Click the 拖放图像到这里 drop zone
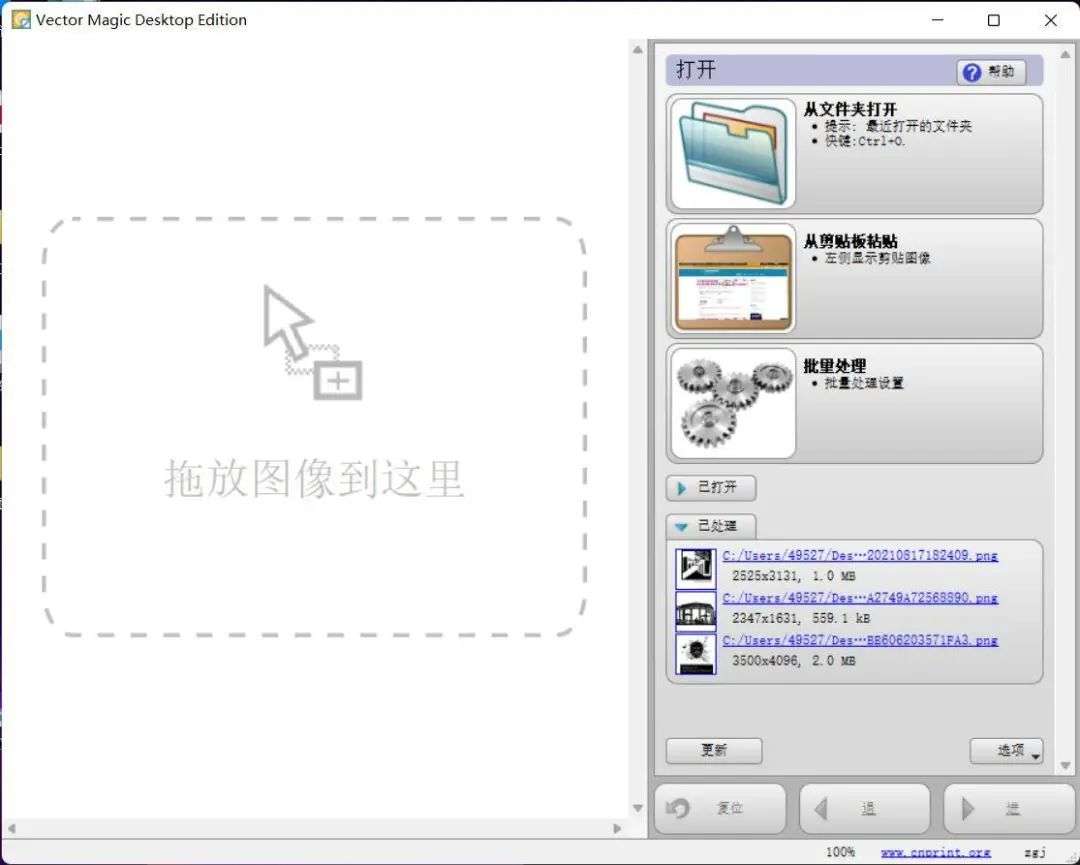The width and height of the screenshot is (1080, 865). point(314,428)
